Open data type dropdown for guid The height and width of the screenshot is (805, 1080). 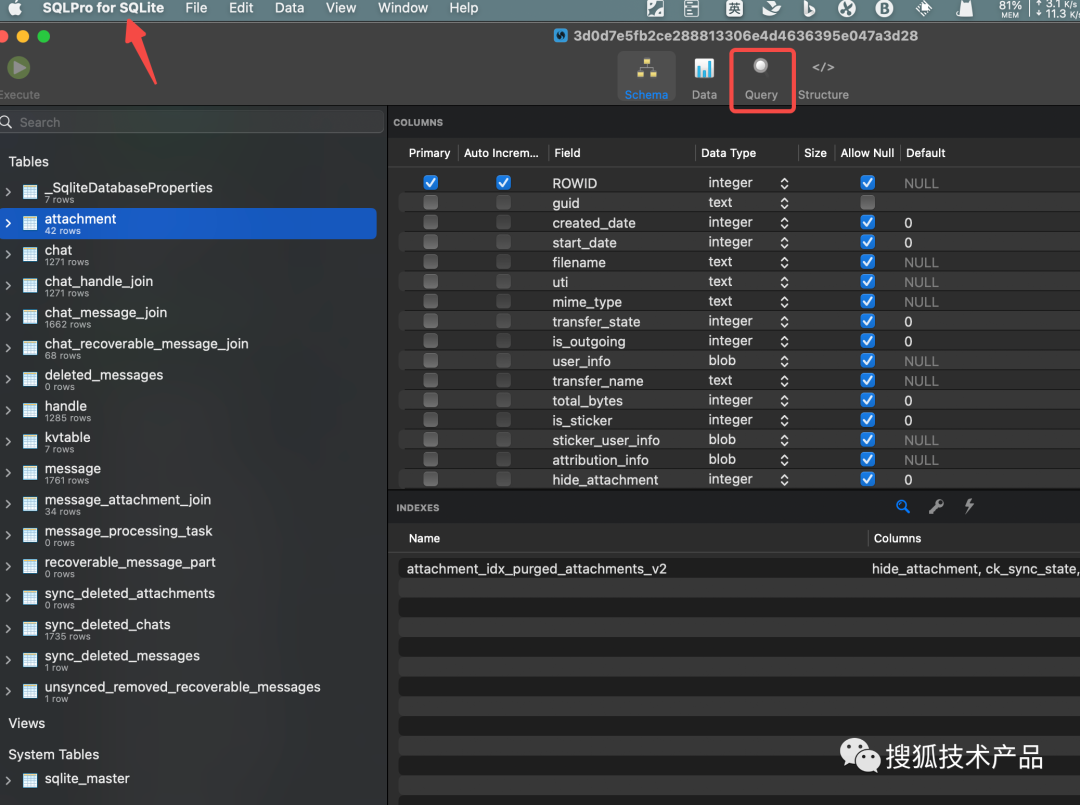(785, 203)
